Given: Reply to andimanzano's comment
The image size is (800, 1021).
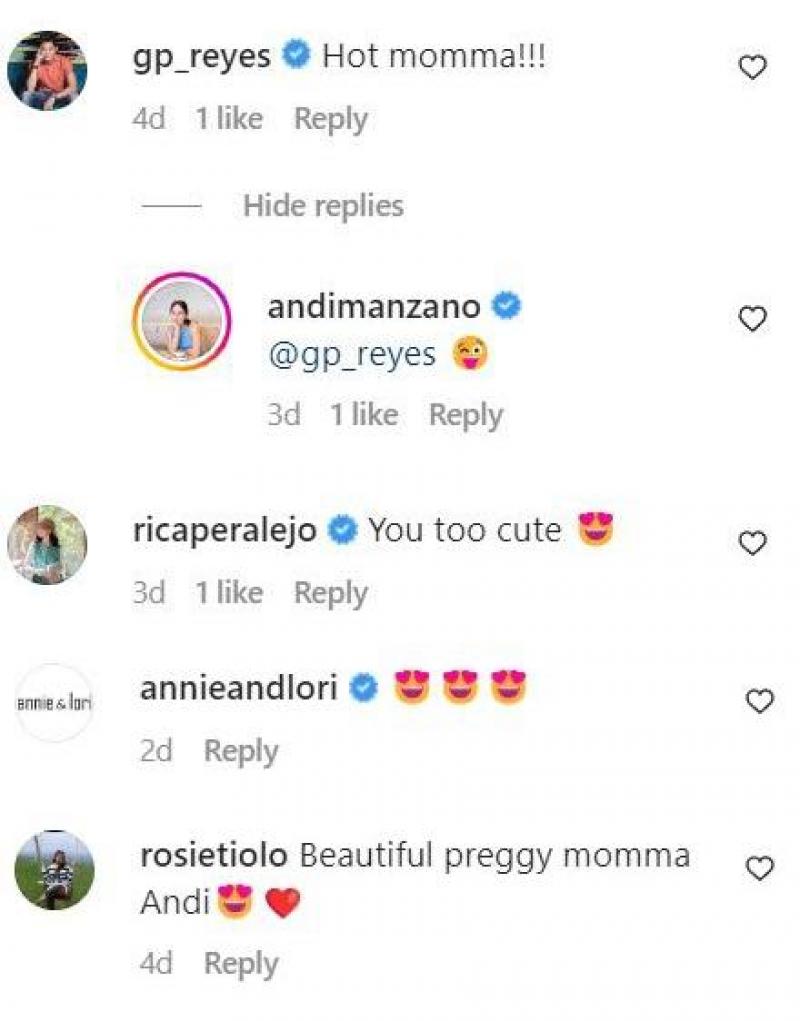Looking at the screenshot, I should click(x=465, y=415).
